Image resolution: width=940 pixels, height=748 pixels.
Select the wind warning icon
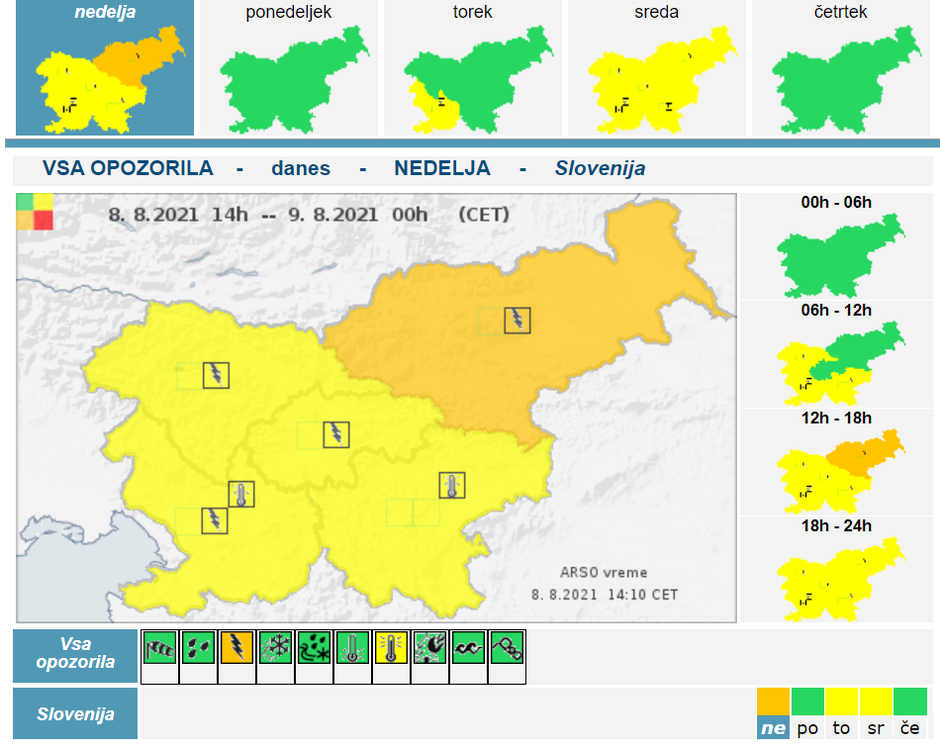click(x=160, y=655)
